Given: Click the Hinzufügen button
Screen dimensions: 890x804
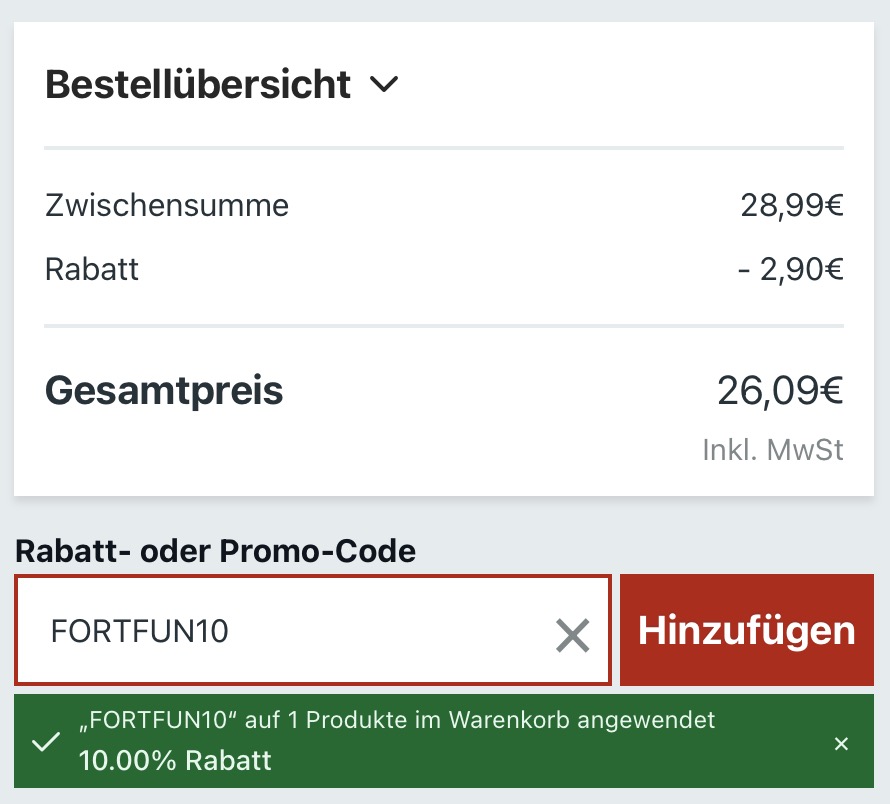Looking at the screenshot, I should (746, 630).
